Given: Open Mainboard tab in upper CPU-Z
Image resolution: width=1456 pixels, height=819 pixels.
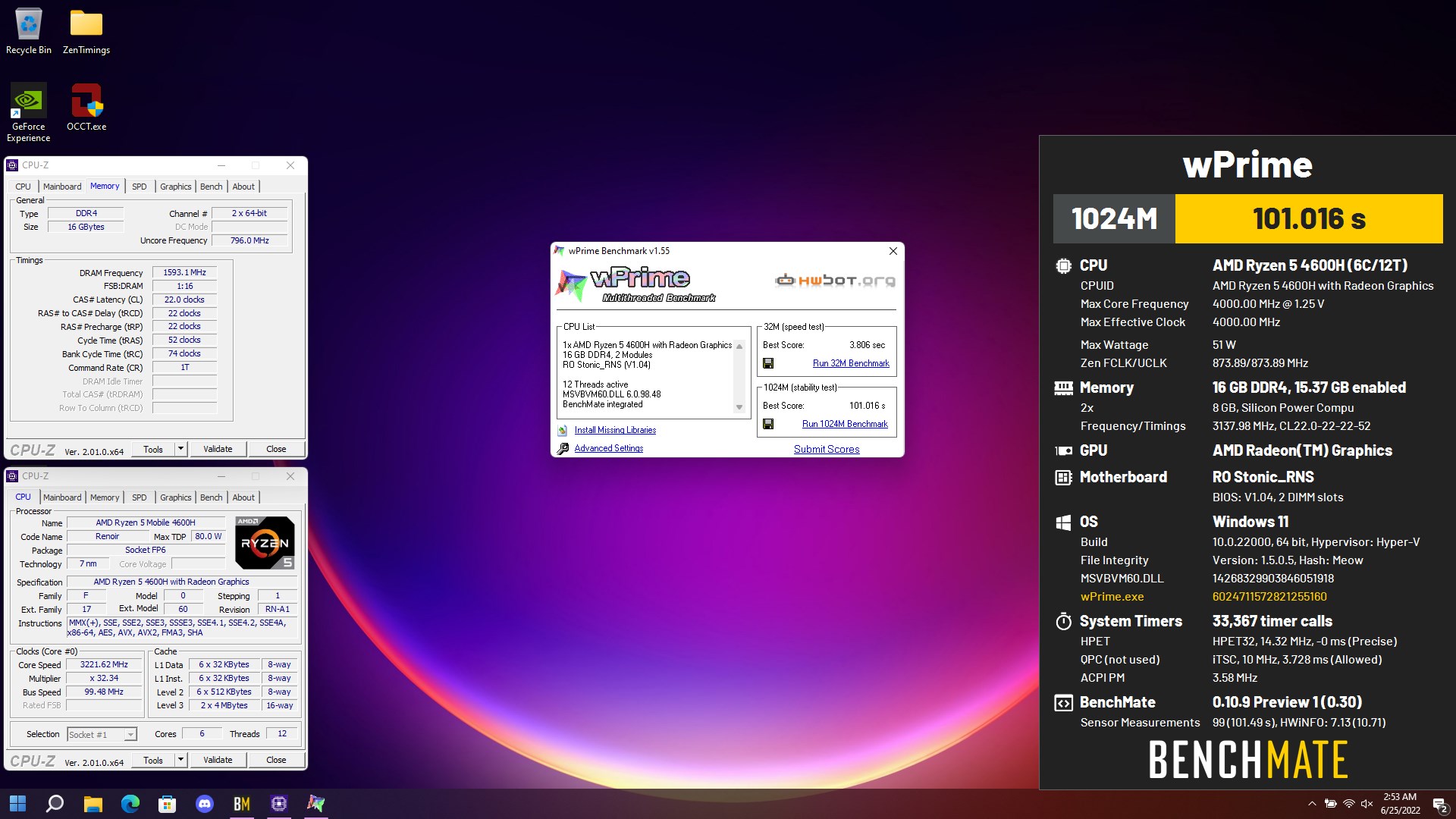Looking at the screenshot, I should pyautogui.click(x=62, y=187).
